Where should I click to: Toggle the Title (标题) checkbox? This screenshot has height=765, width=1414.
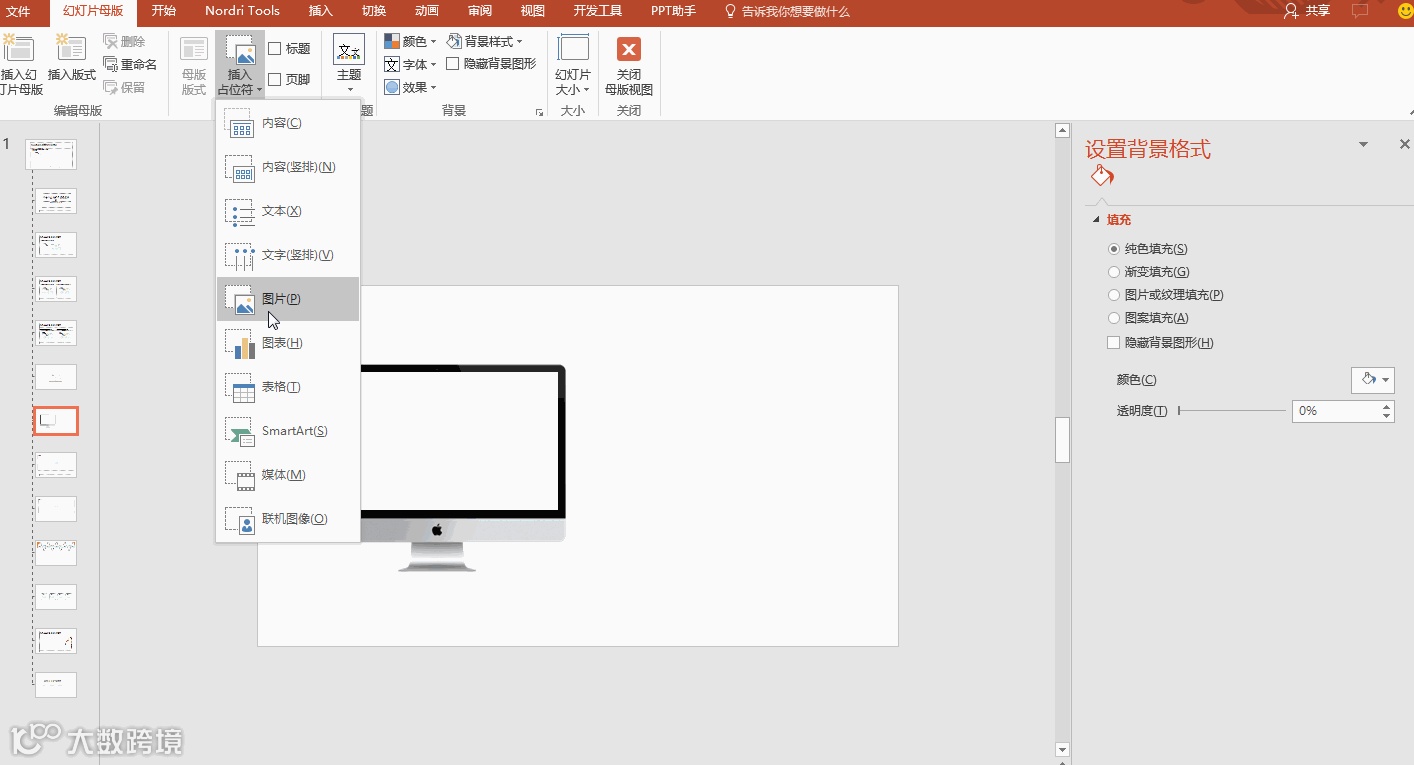pos(275,48)
